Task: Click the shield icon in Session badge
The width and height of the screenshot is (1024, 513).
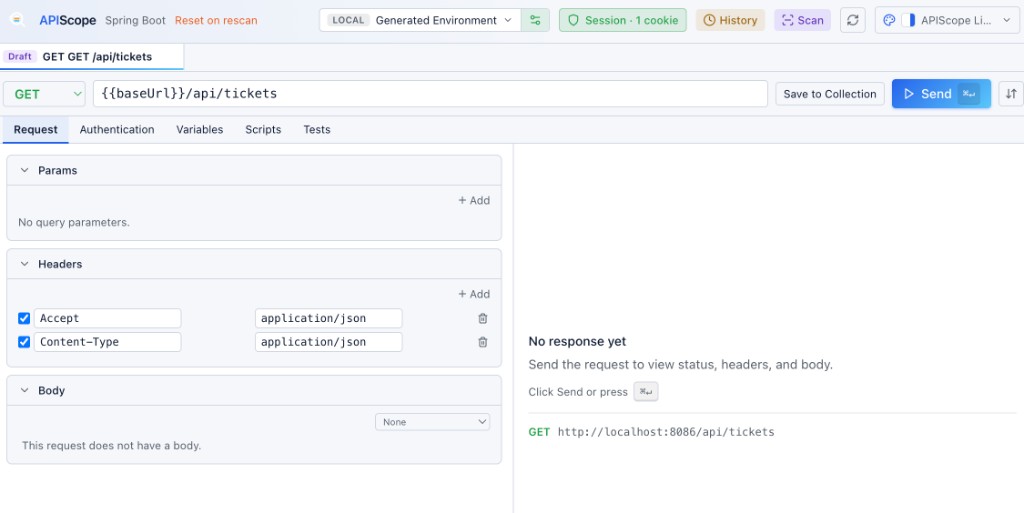Action: click(573, 20)
